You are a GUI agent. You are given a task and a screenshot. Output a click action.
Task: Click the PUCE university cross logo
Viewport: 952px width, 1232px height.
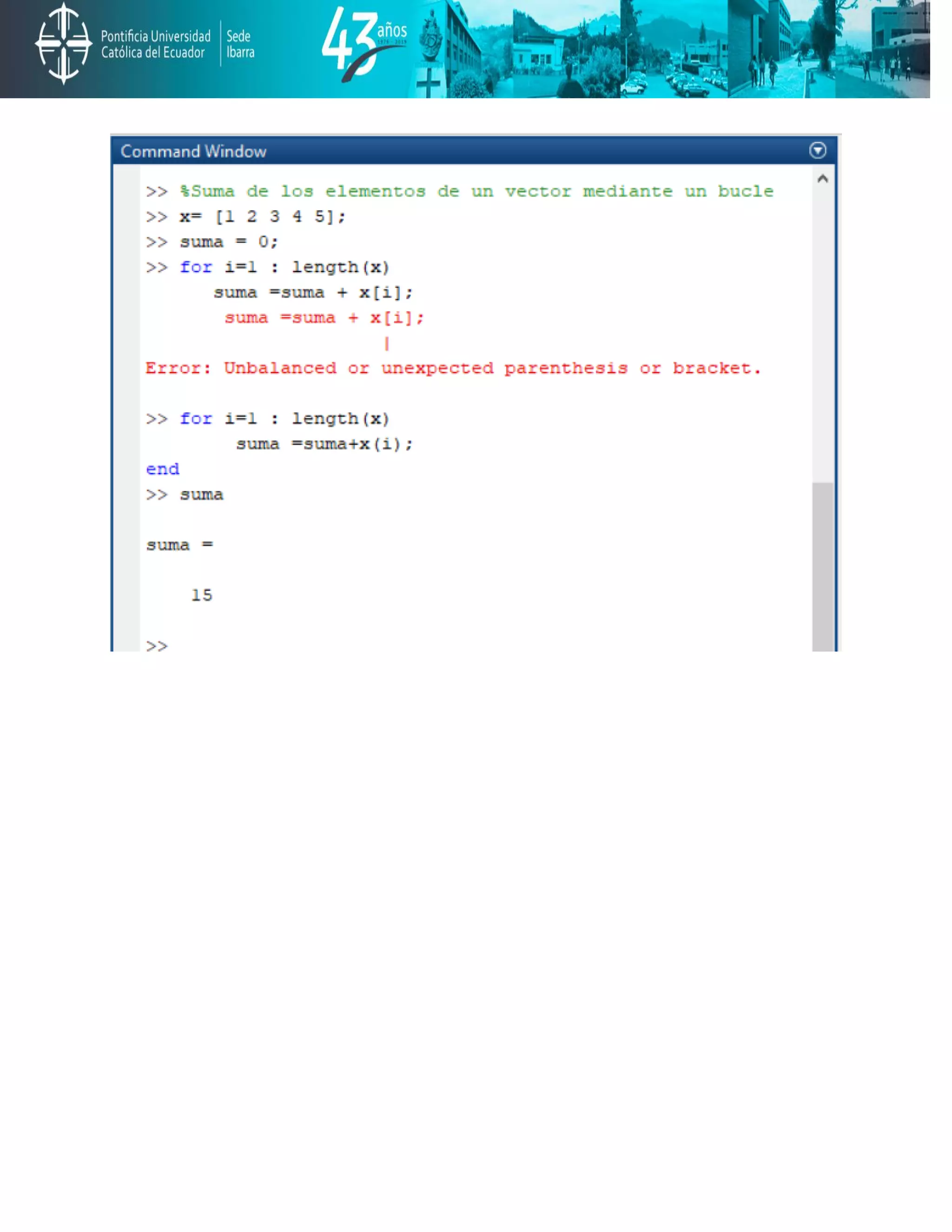click(x=63, y=43)
